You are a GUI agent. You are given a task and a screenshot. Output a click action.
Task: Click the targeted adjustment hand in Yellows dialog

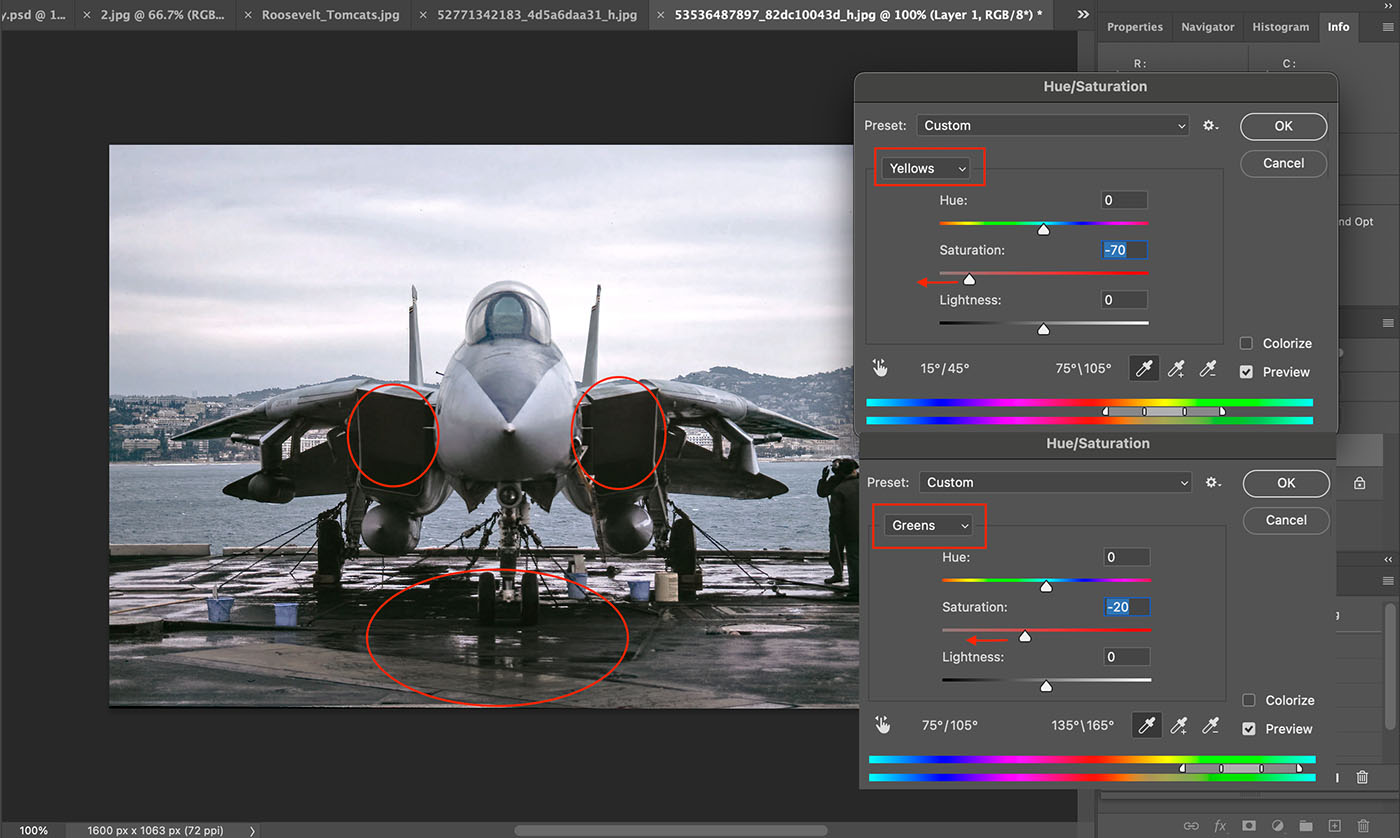pos(880,368)
